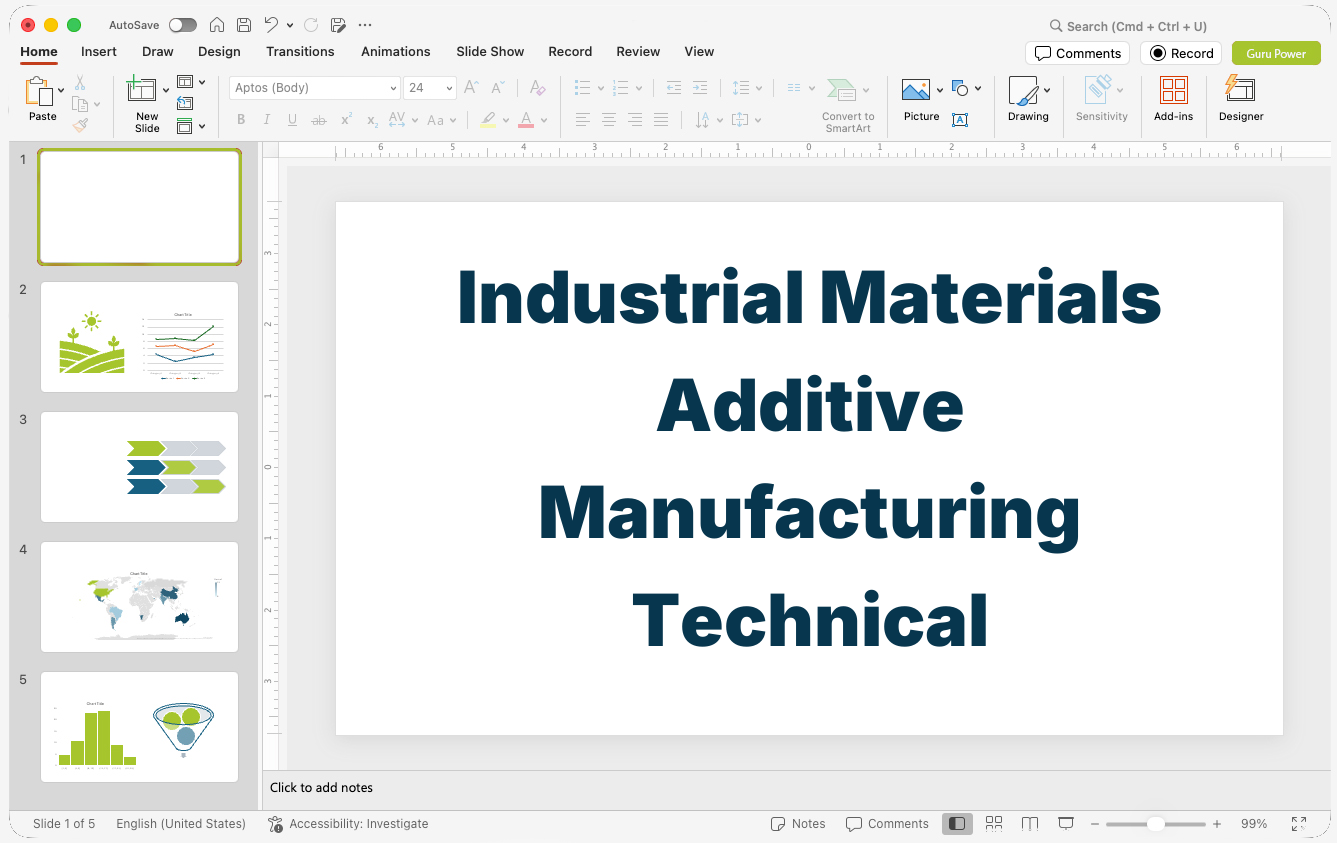Click the Redo icon in title bar
1337x843 pixels.
311,25
